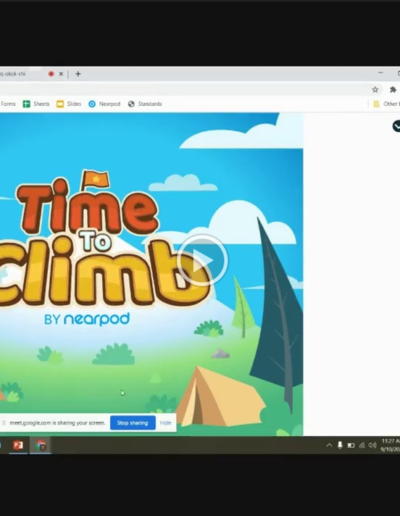400x516 pixels.
Task: Open the volume tray icon
Action: 372,445
